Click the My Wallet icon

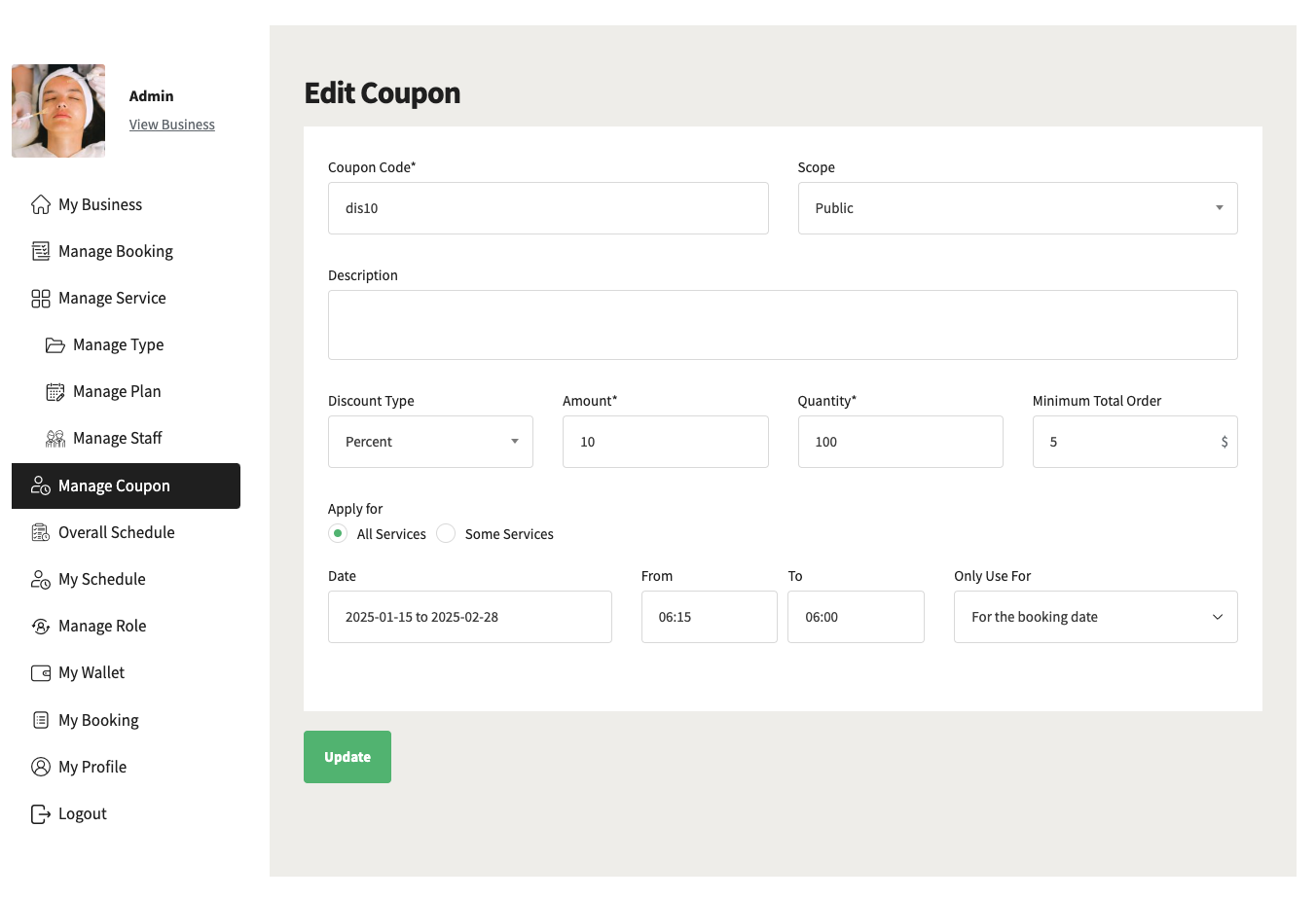point(41,673)
